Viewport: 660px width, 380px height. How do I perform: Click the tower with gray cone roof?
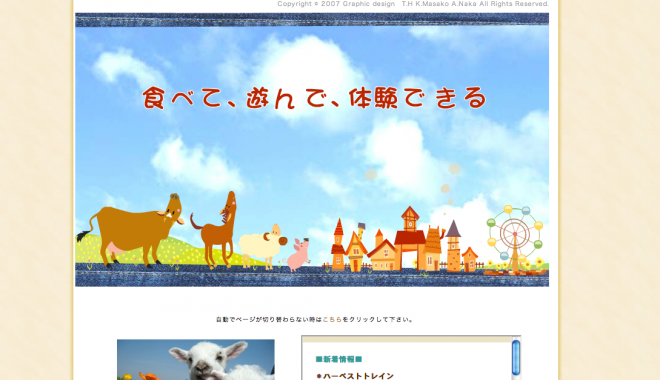pyautogui.click(x=453, y=246)
